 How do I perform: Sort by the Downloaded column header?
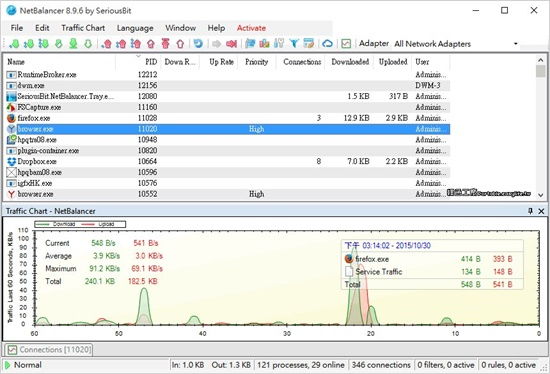coord(350,62)
